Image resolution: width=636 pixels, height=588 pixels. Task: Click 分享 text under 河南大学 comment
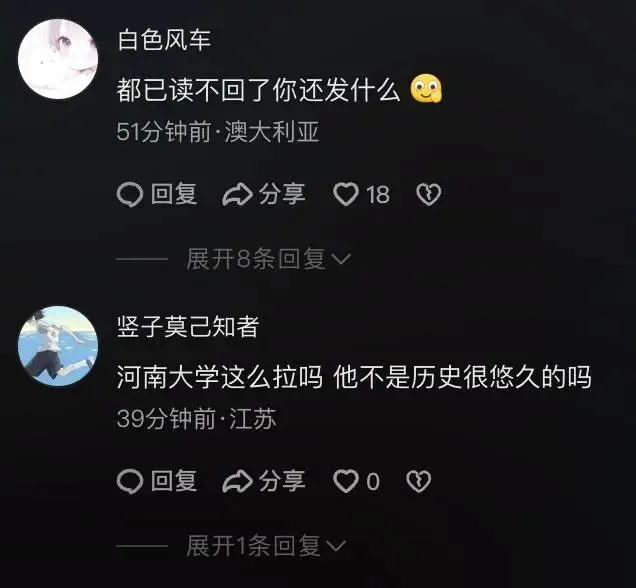[282, 481]
